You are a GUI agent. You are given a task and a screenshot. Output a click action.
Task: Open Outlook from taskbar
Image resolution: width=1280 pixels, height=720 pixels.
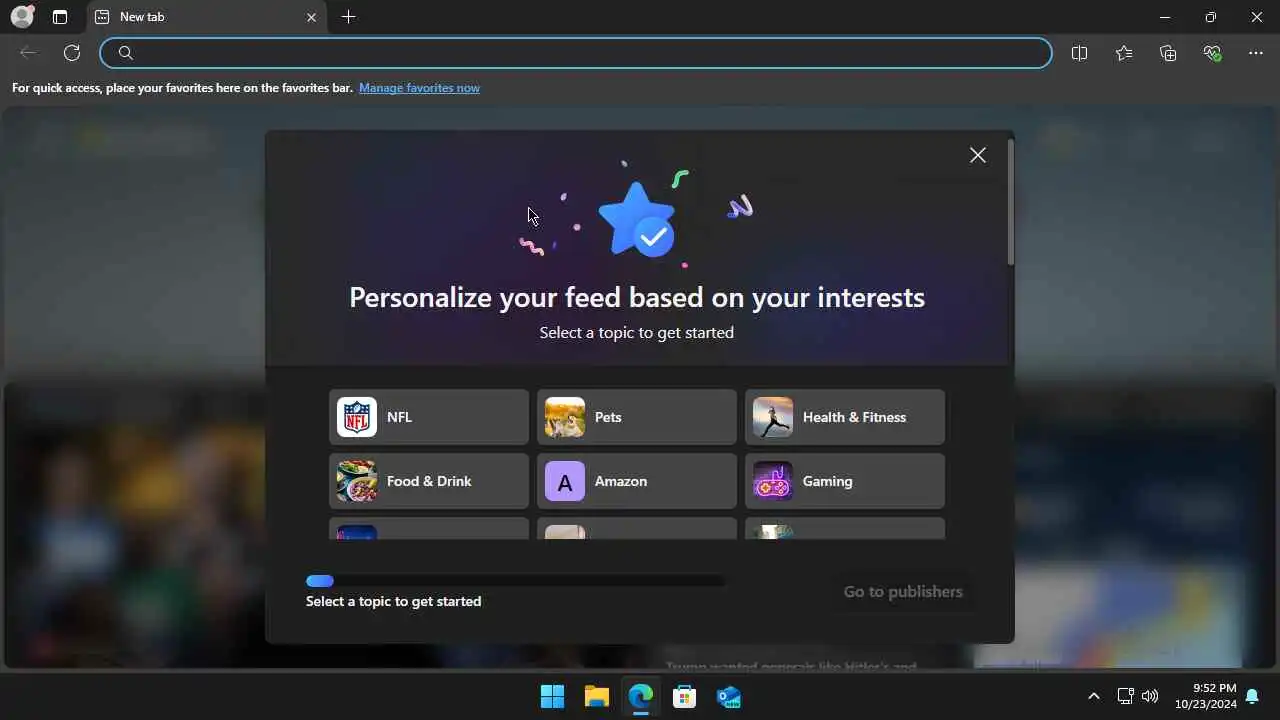(729, 696)
